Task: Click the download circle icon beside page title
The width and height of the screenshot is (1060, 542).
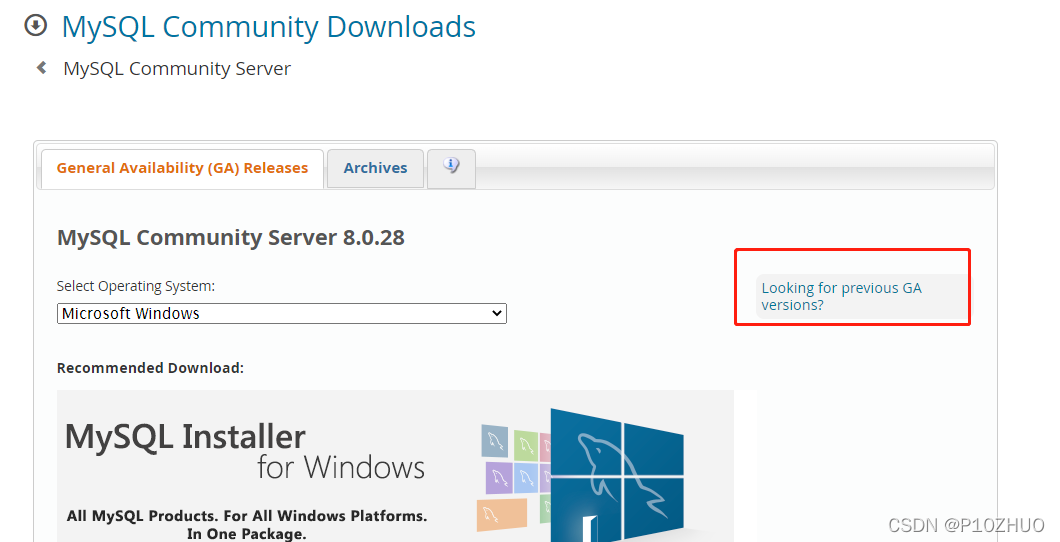Action: coord(35,26)
